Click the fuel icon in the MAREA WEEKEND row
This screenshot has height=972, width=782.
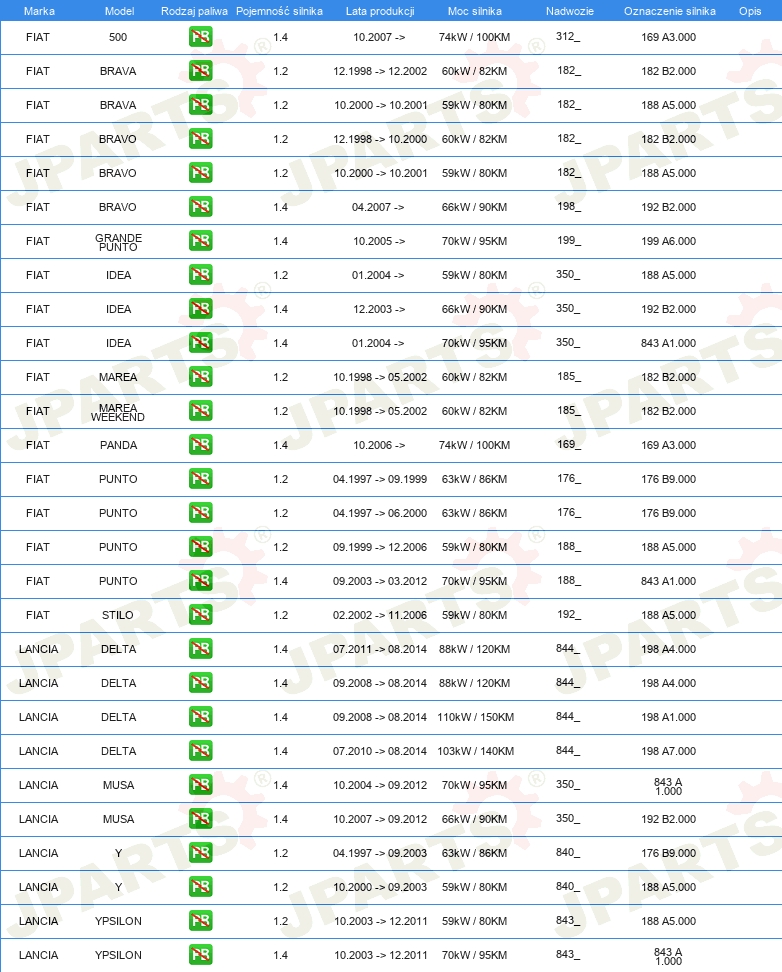pos(200,411)
